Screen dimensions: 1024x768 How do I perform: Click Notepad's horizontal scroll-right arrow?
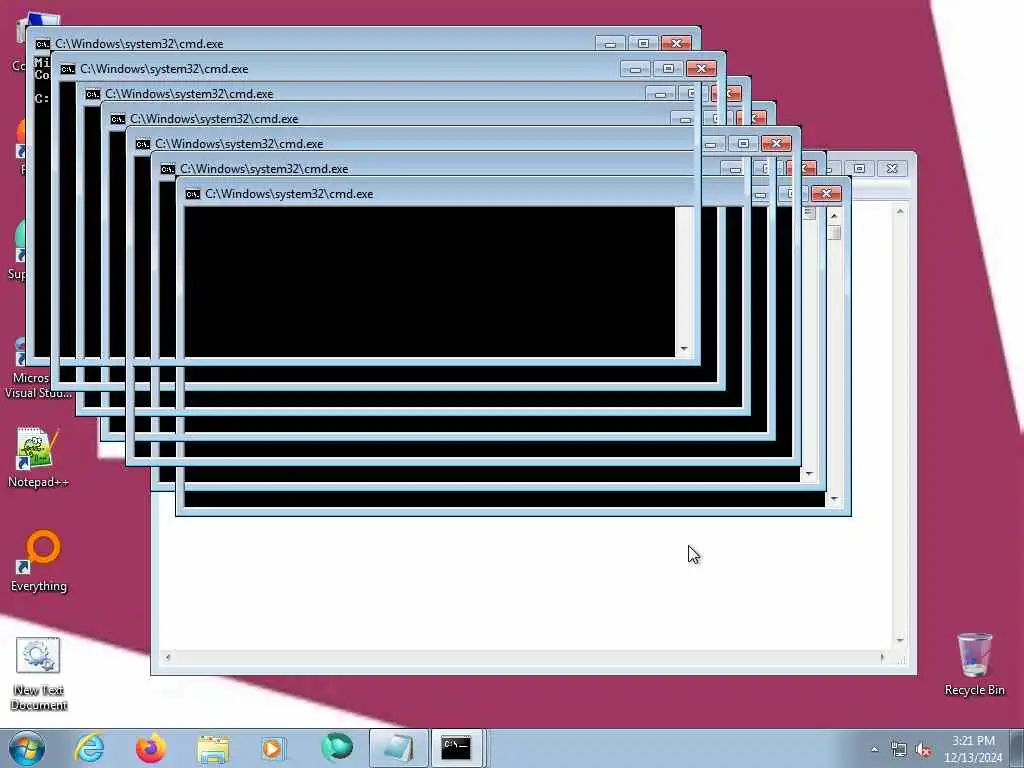pos(882,658)
